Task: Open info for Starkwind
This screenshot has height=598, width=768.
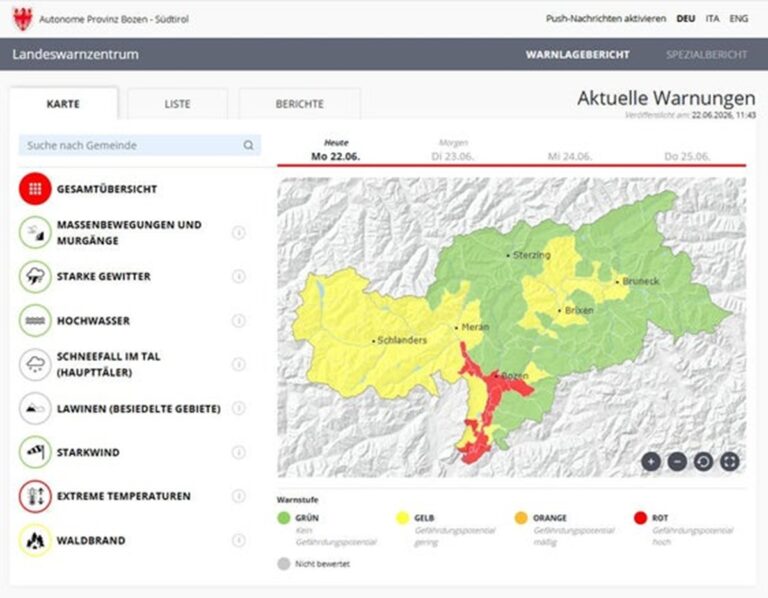Action: point(239,452)
